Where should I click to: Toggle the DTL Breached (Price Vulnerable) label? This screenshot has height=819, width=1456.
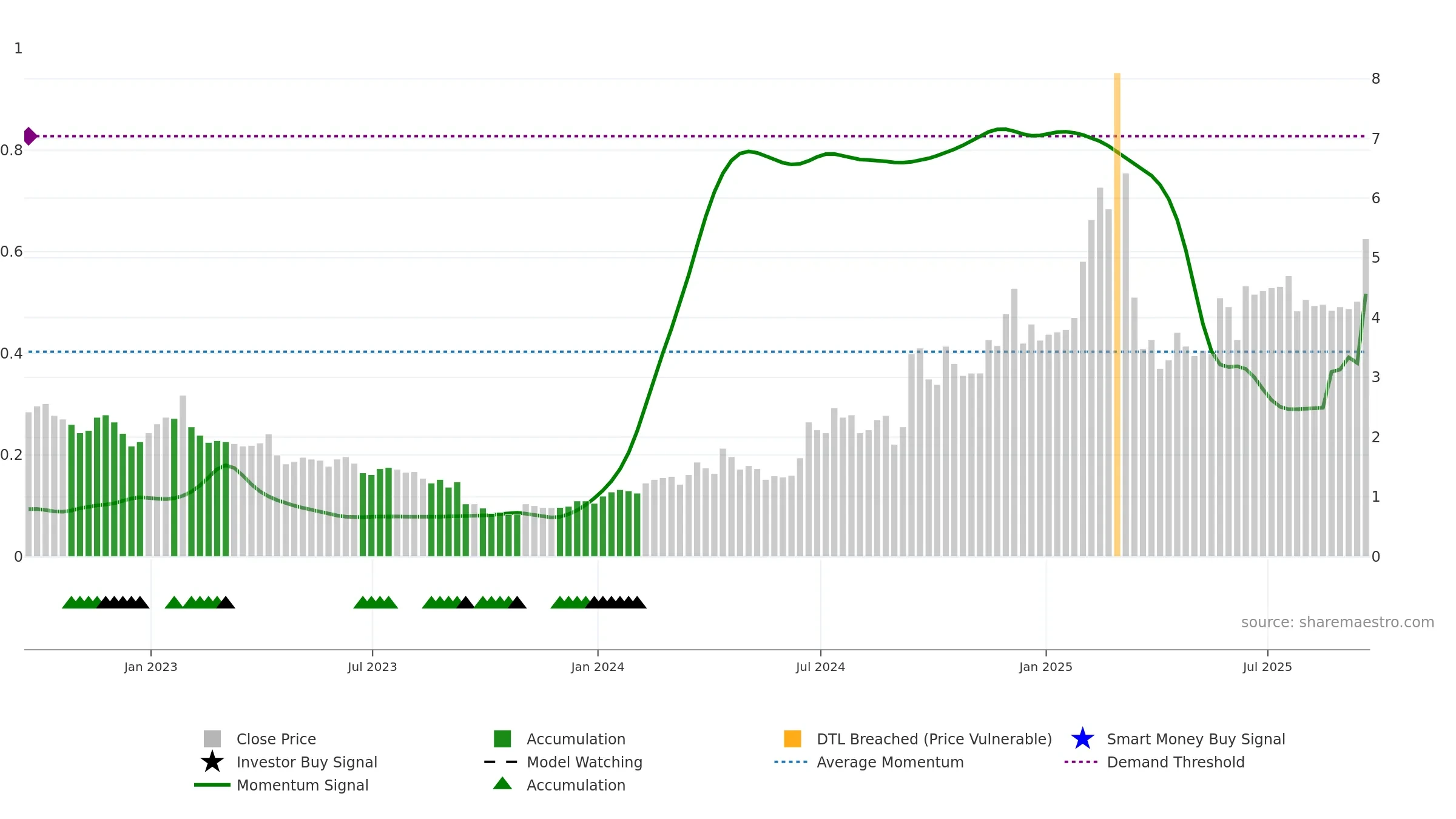pyautogui.click(x=934, y=739)
